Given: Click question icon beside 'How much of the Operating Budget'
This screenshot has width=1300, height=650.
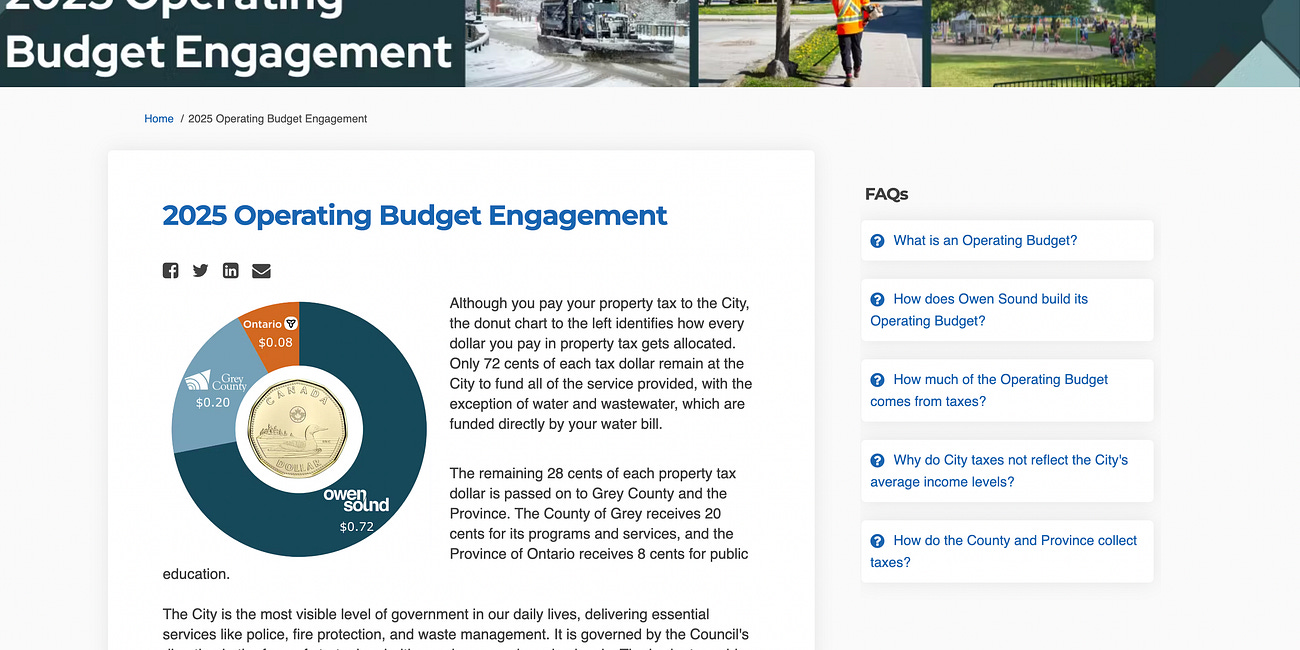Looking at the screenshot, I should pos(877,380).
